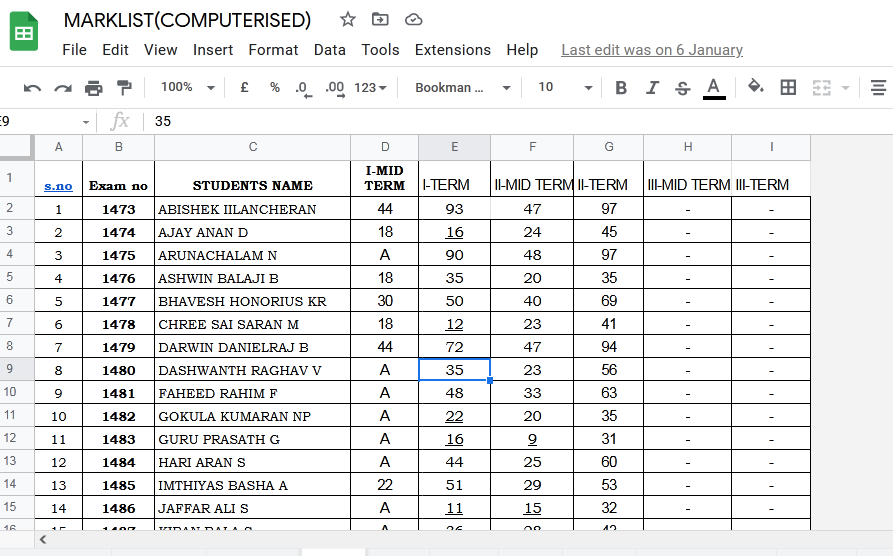Print the spreadsheet using printer icon
The height and width of the screenshot is (556, 893).
94,88
